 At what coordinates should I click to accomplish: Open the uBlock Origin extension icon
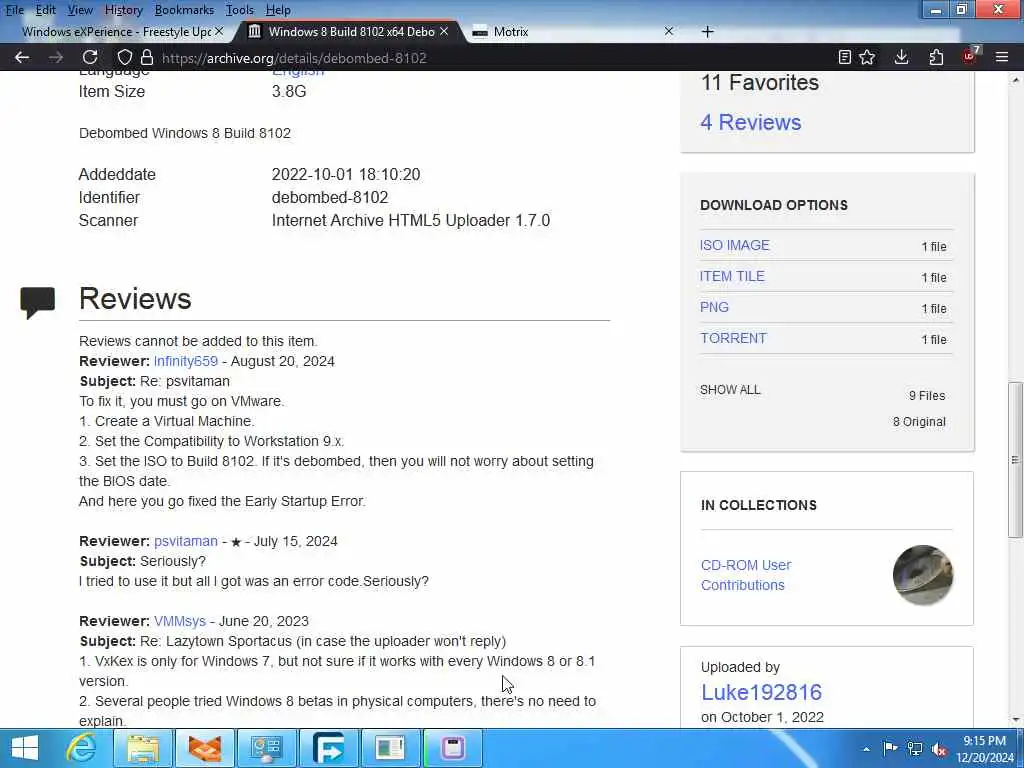pyautogui.click(x=970, y=57)
